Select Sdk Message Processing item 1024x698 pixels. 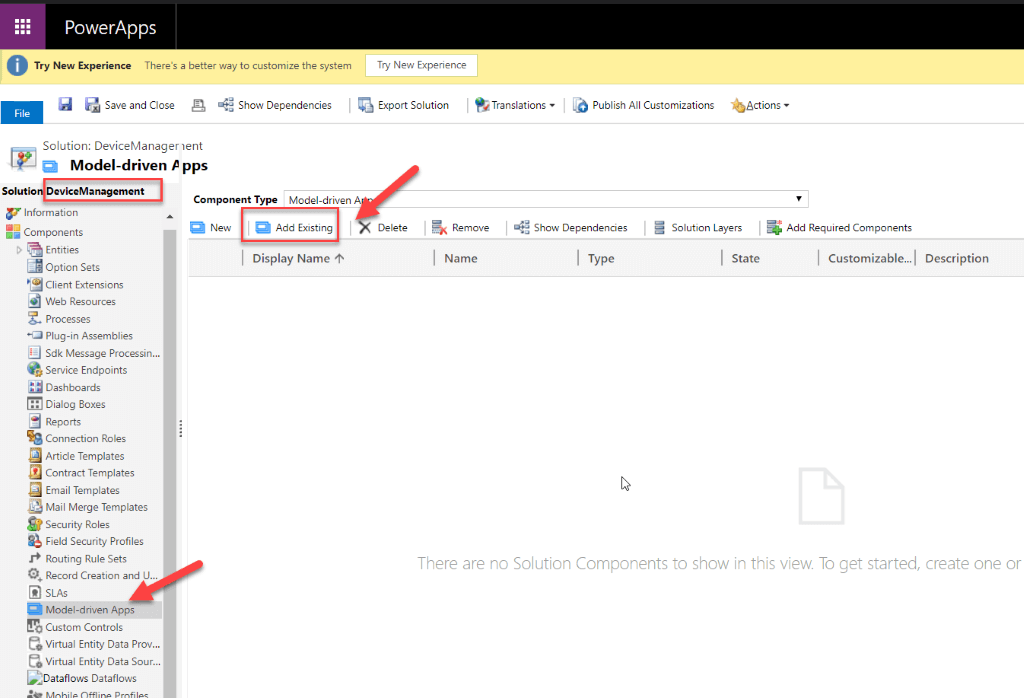click(103, 353)
